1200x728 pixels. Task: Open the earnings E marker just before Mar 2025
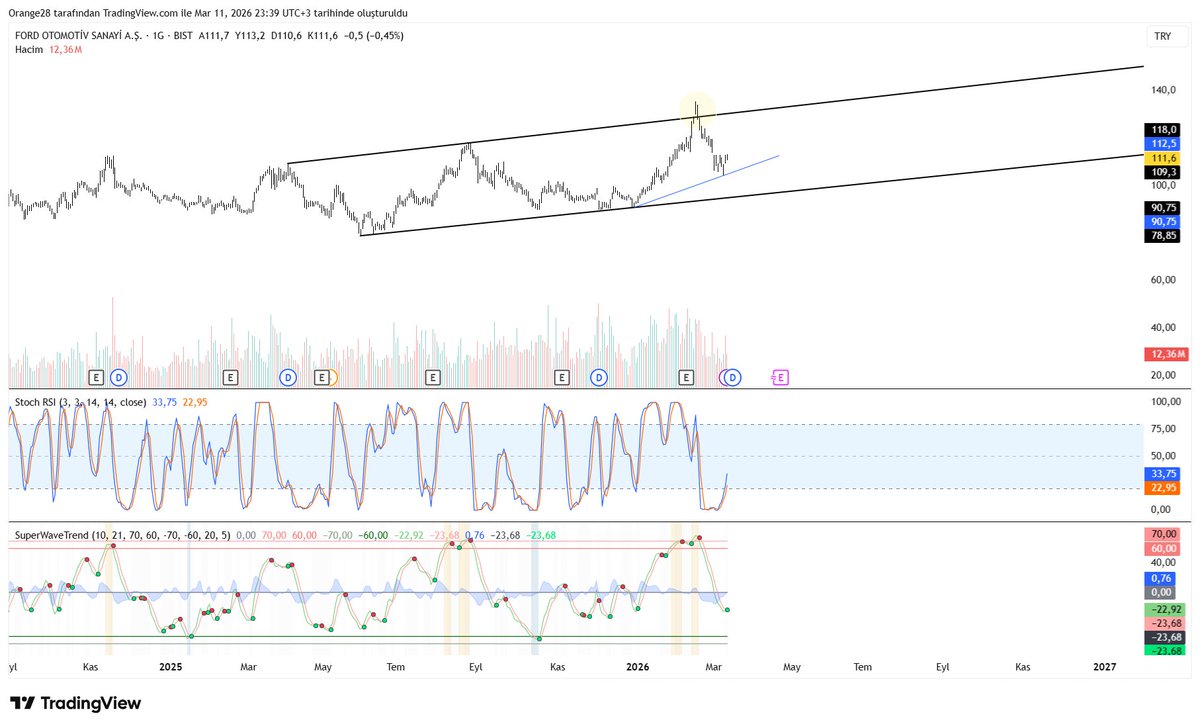(x=230, y=377)
